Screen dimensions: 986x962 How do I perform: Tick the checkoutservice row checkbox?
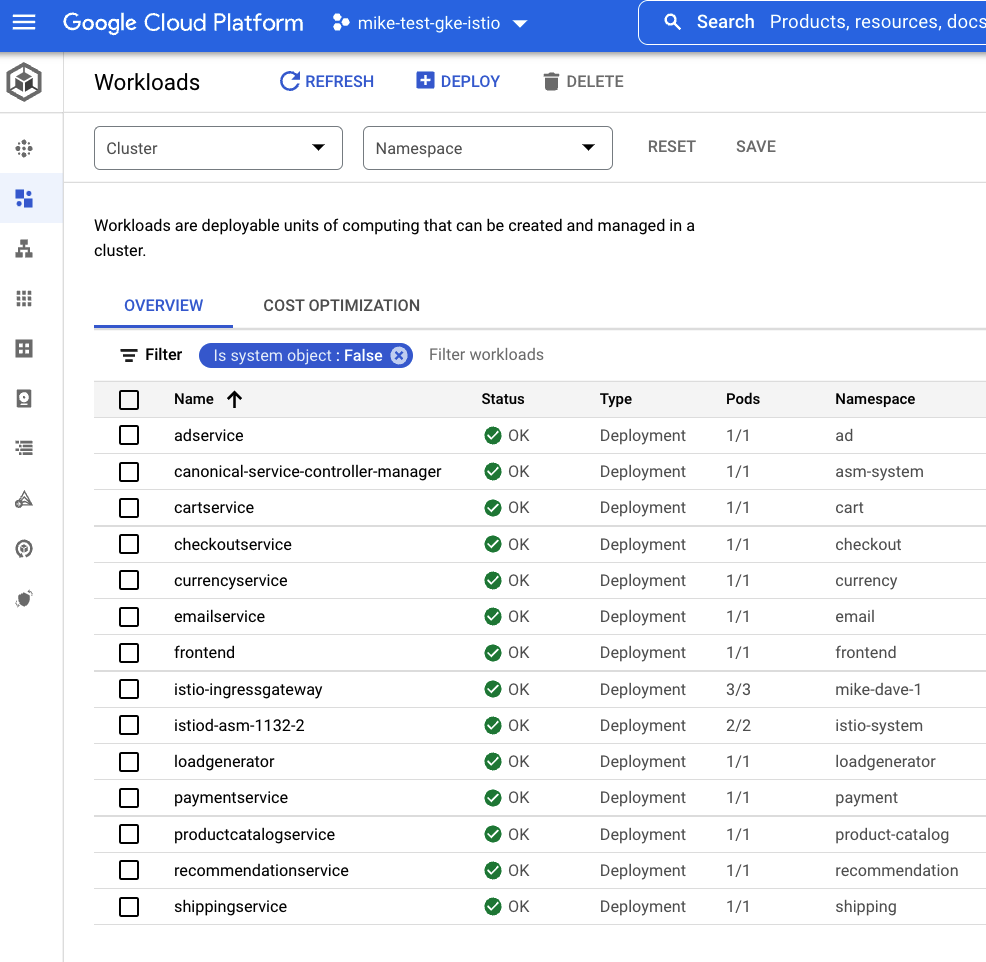pos(129,544)
